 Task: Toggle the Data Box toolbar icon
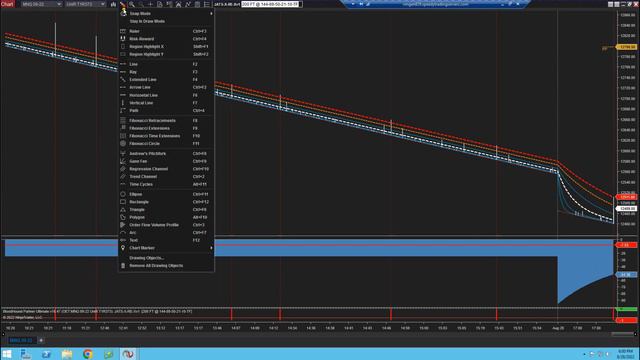(160, 4)
